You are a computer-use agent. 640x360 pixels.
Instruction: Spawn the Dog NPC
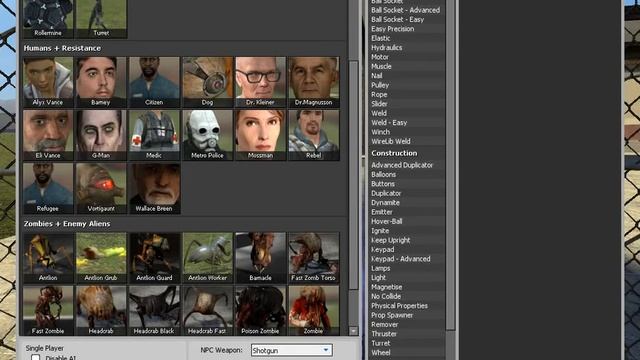click(x=207, y=82)
